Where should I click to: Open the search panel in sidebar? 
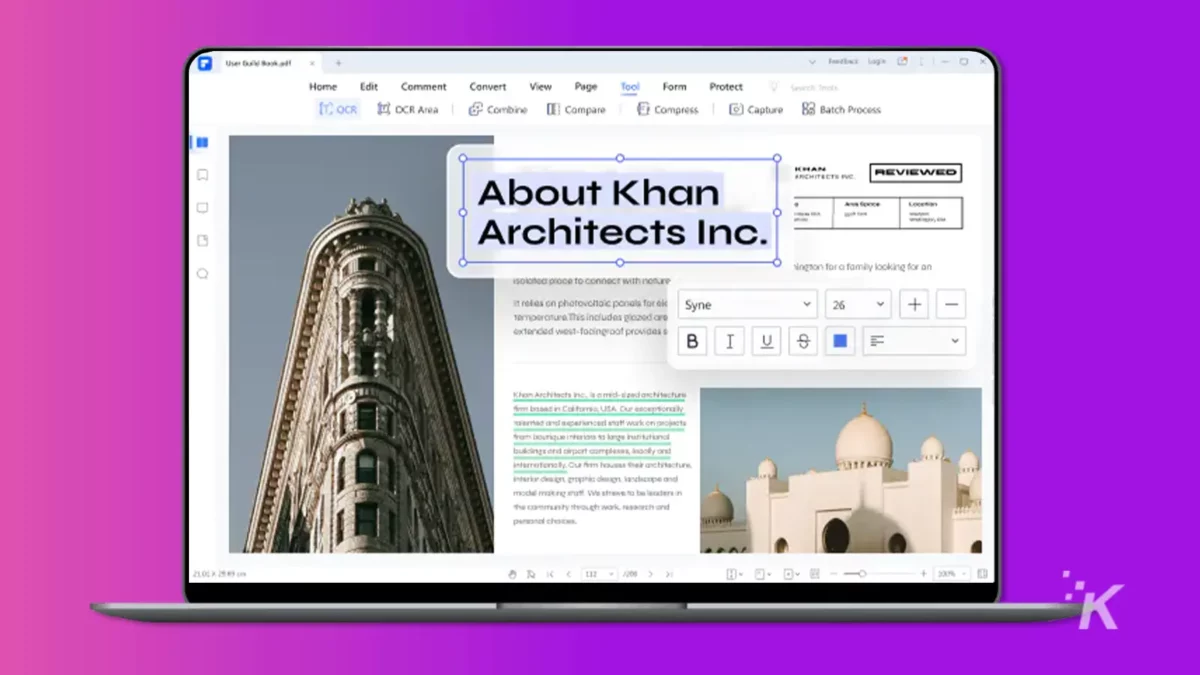click(x=202, y=273)
